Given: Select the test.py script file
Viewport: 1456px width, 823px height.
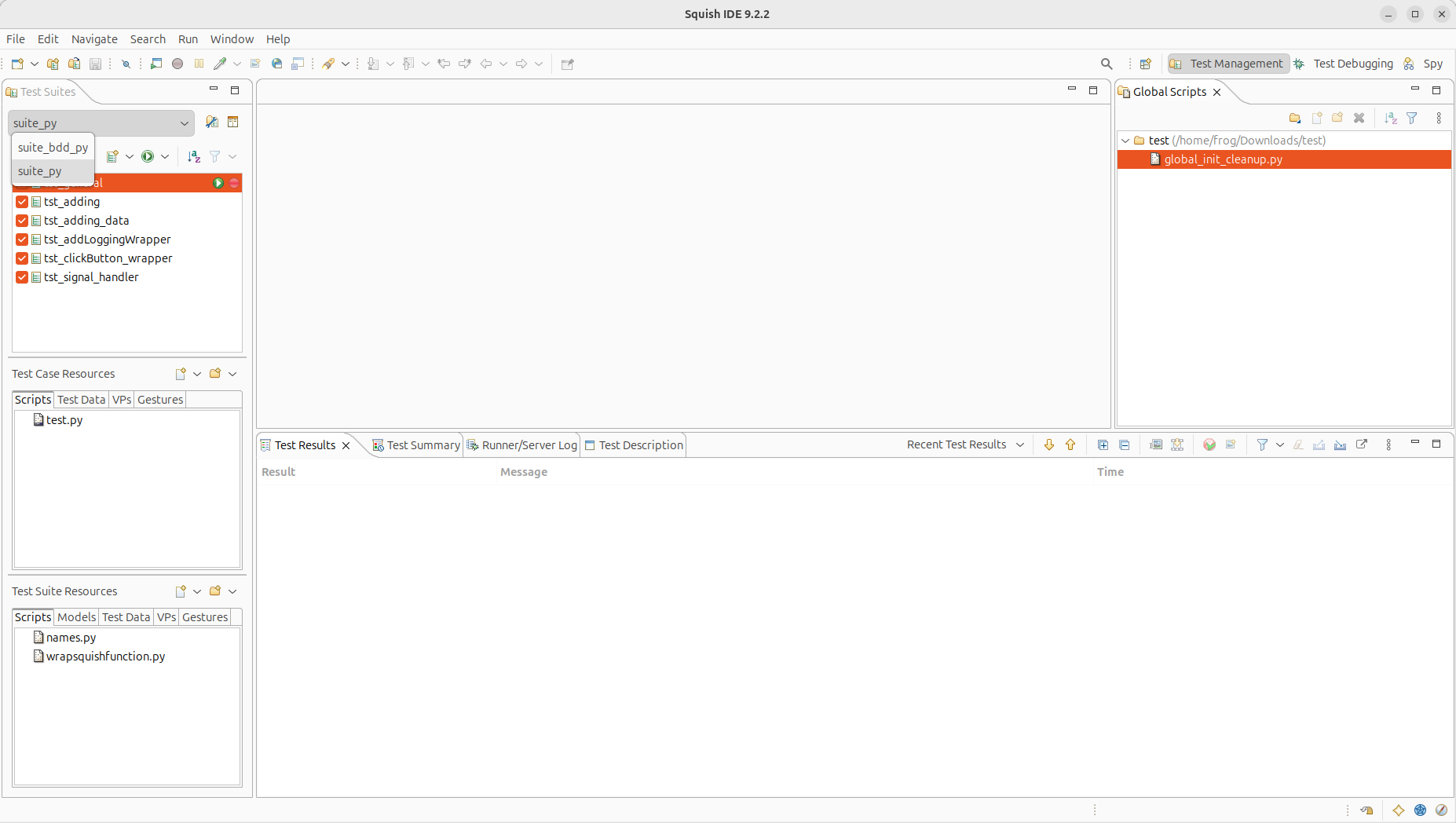Looking at the screenshot, I should [x=58, y=420].
